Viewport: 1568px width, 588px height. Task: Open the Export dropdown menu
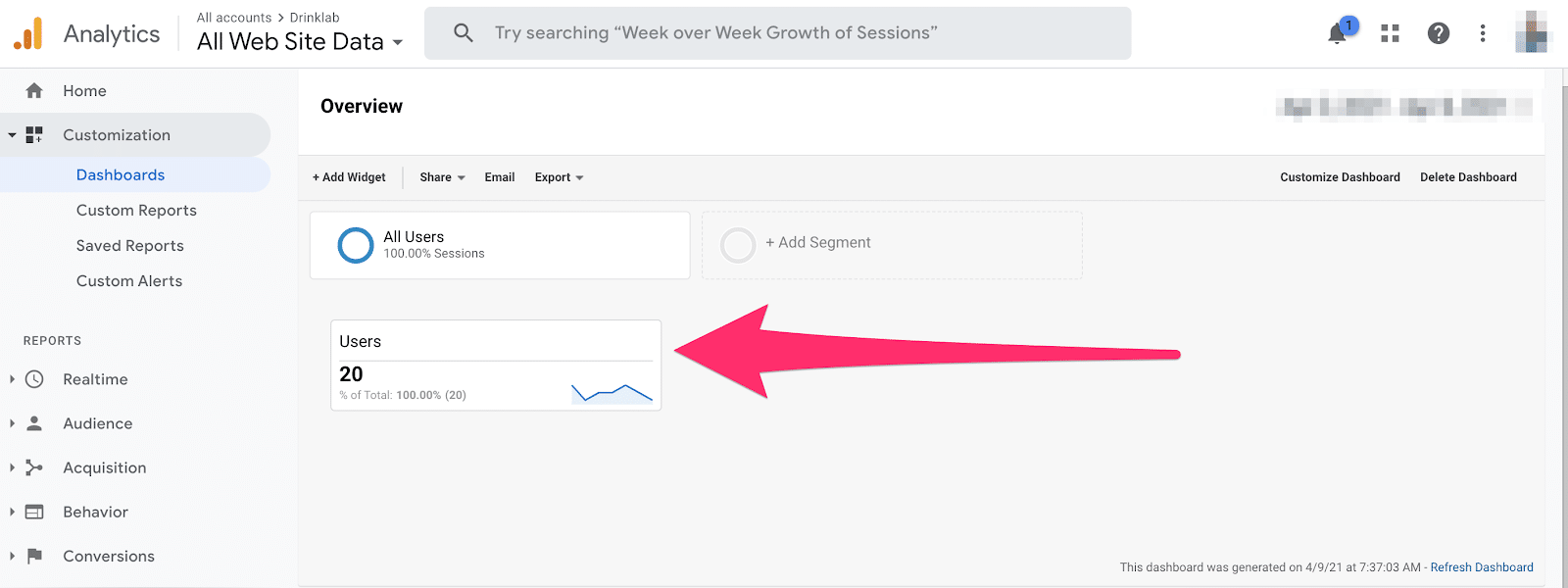pos(559,177)
